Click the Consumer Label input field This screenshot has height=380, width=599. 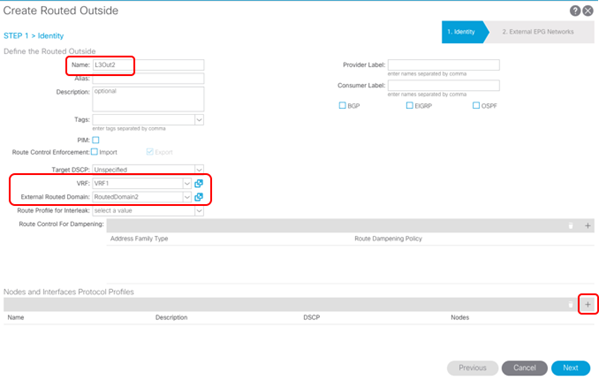tap(444, 86)
